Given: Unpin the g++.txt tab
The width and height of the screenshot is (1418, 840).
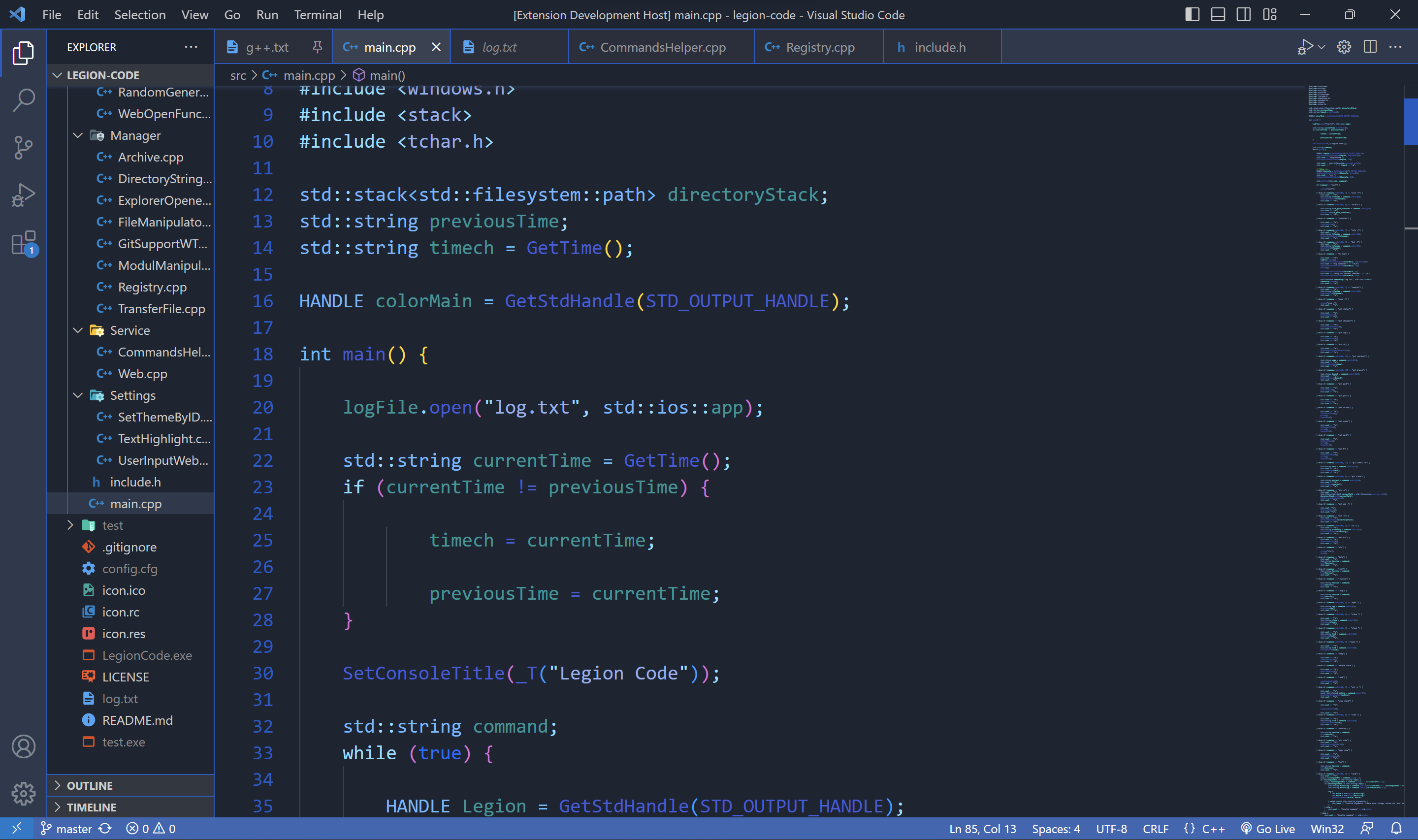Looking at the screenshot, I should point(318,47).
